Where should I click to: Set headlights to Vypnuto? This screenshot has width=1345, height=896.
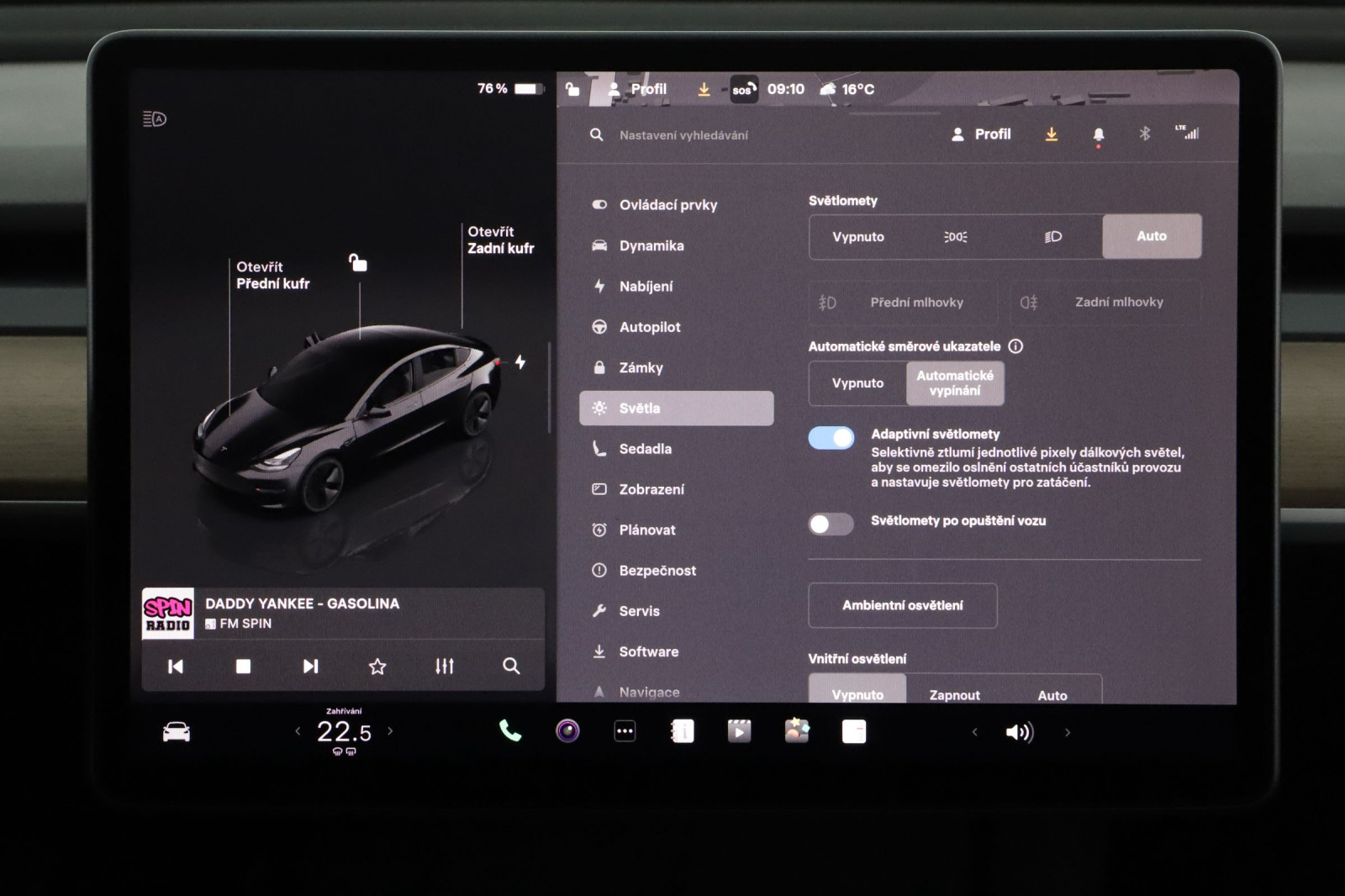[857, 237]
